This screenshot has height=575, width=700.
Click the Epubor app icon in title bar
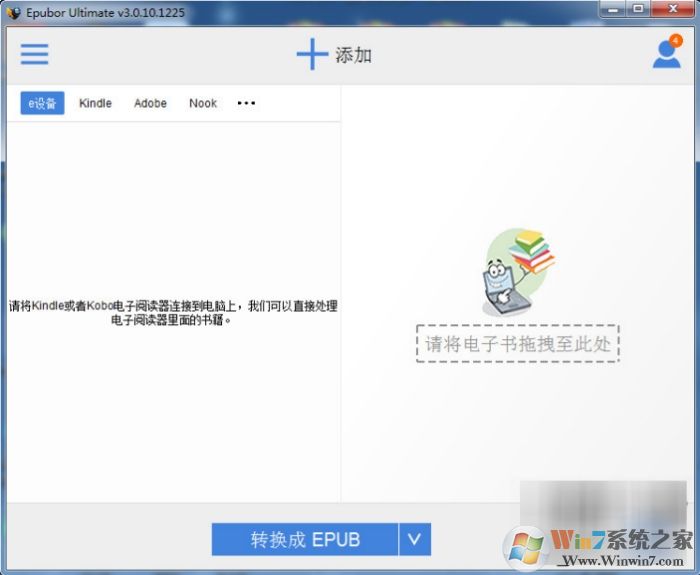click(x=13, y=12)
